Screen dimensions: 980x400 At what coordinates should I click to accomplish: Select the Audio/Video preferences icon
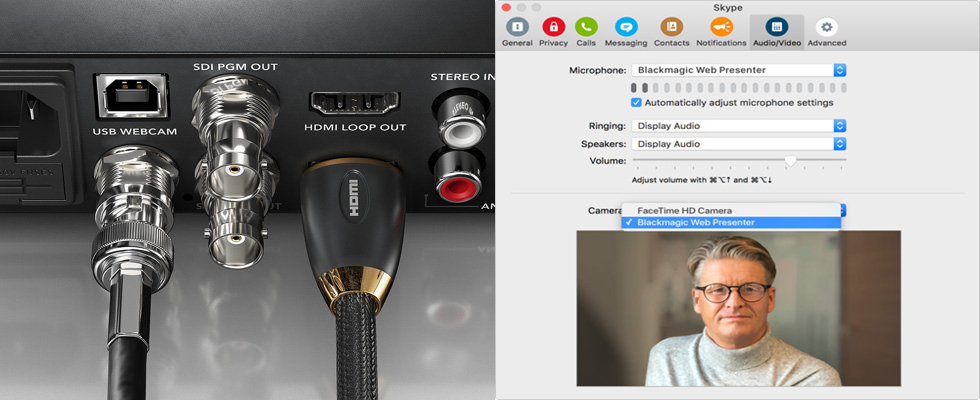(776, 30)
